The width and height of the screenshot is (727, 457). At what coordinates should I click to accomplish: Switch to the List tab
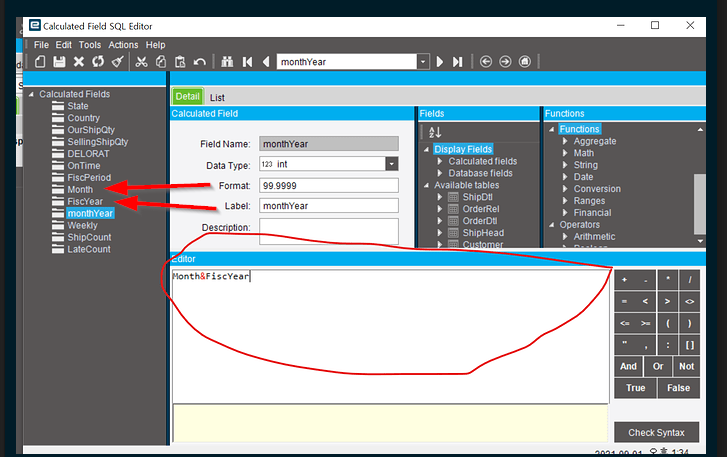217,98
